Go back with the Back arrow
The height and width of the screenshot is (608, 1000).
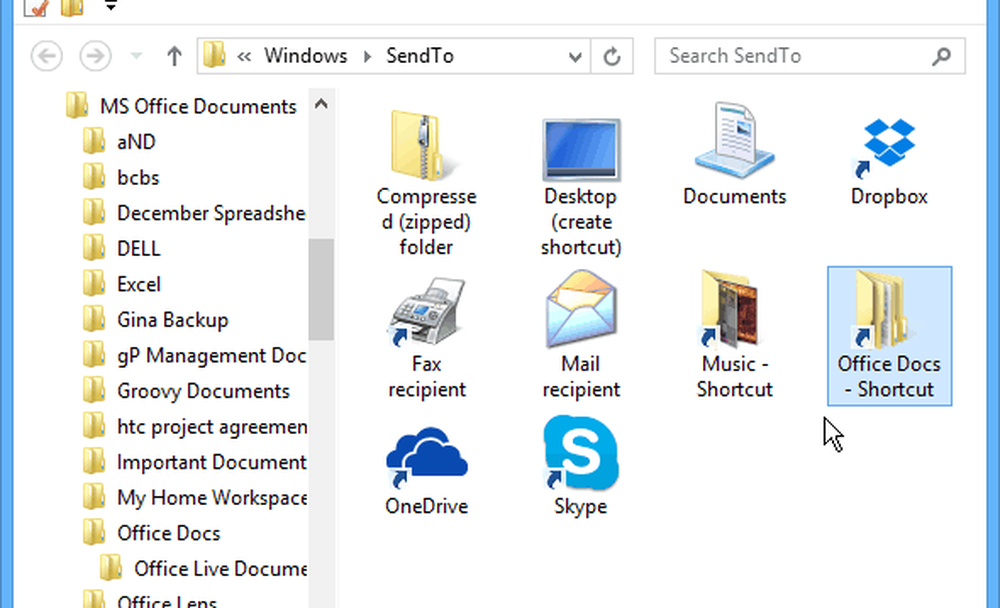pyautogui.click(x=47, y=56)
